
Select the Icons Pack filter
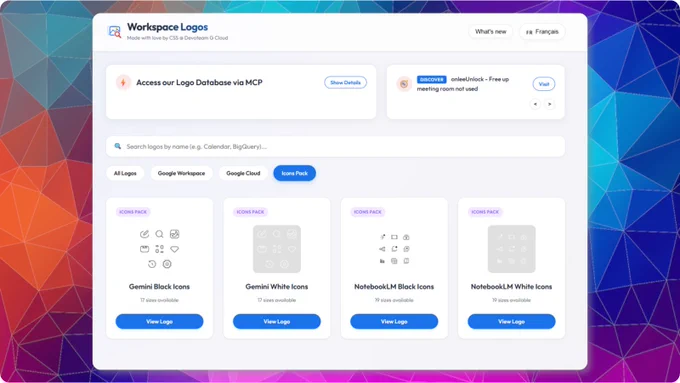coord(294,173)
